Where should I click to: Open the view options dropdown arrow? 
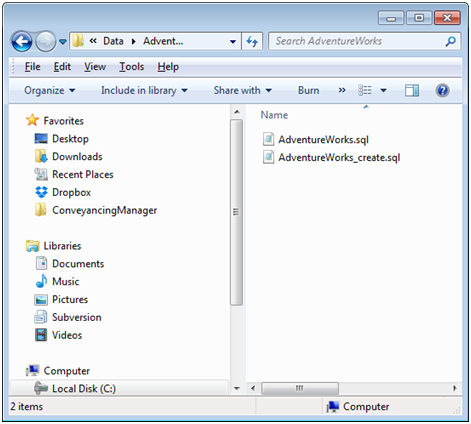383,90
